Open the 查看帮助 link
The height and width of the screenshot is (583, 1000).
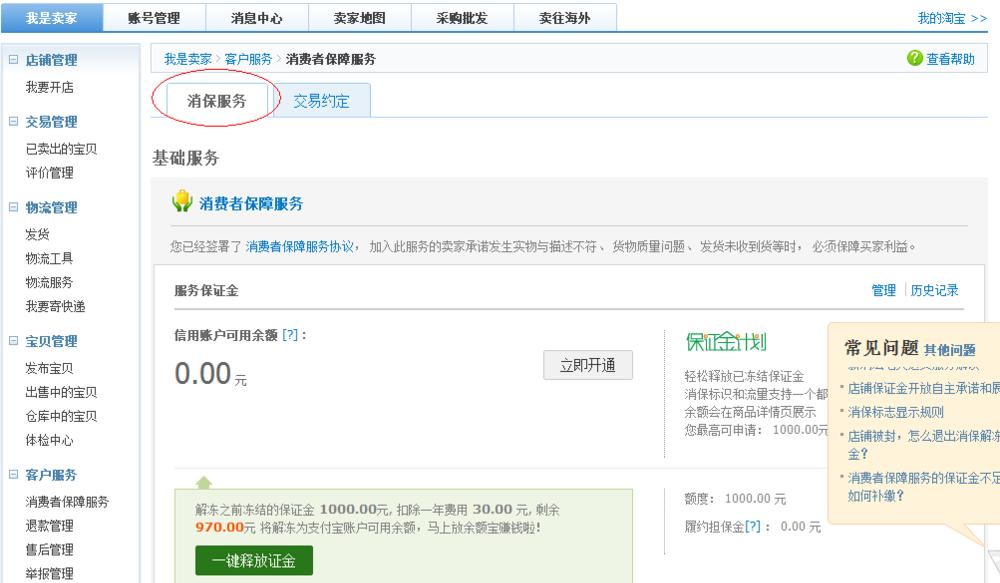[x=950, y=59]
